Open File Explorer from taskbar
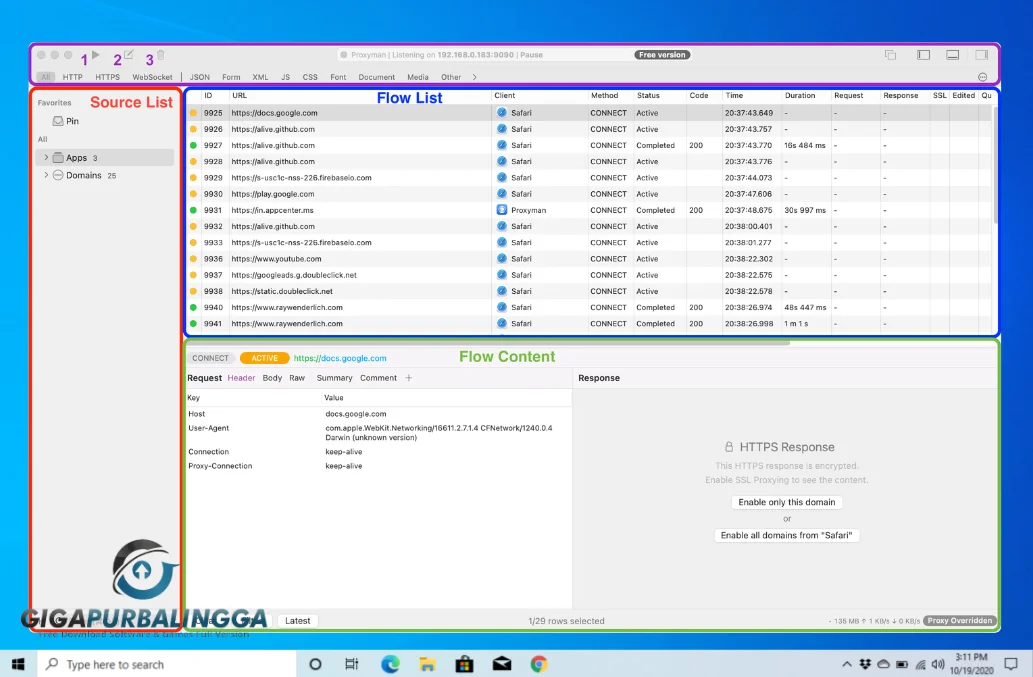1033x677 pixels. [x=427, y=664]
